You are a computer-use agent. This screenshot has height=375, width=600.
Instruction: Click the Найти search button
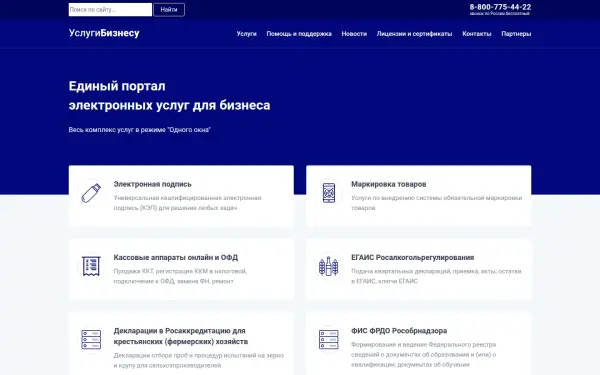click(x=169, y=10)
